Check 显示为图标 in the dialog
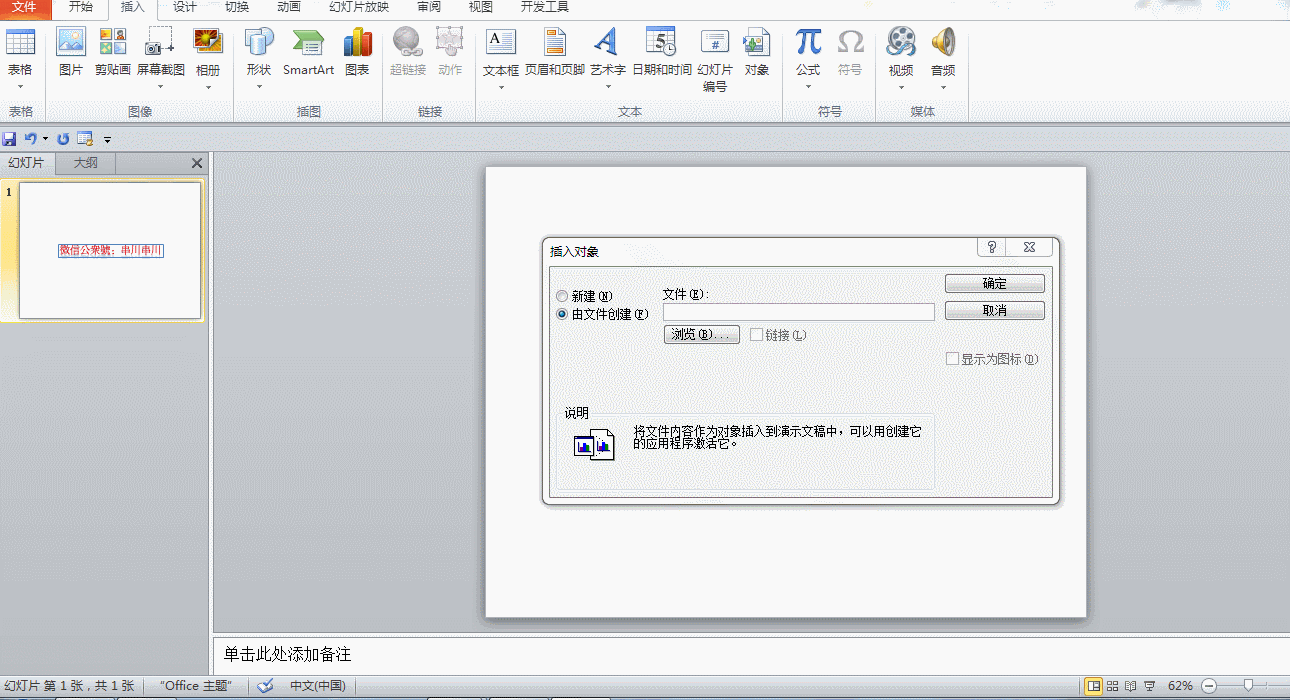The height and width of the screenshot is (700, 1290). (952, 358)
